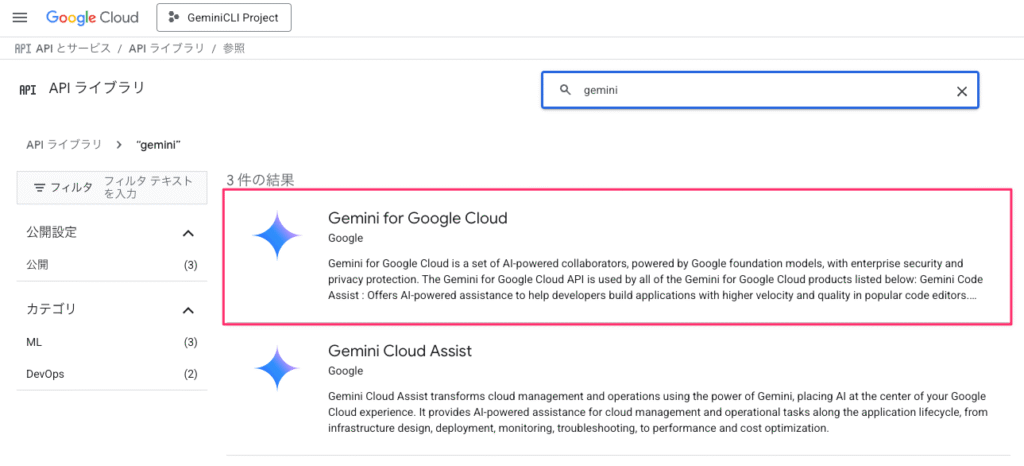
Task: Click 参照 in top breadcrumb
Action: 234,48
